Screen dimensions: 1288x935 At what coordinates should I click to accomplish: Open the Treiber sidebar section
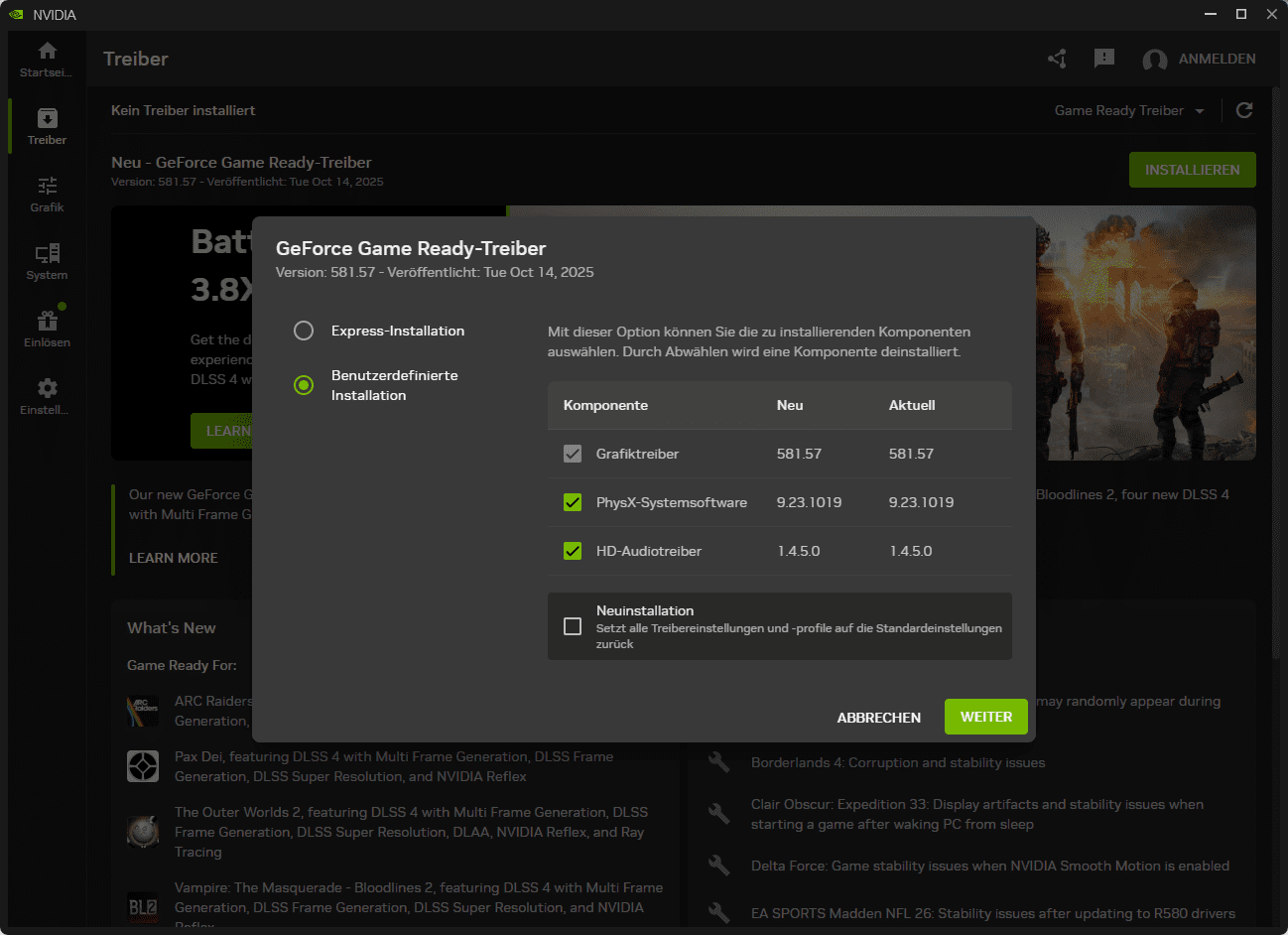point(47,126)
